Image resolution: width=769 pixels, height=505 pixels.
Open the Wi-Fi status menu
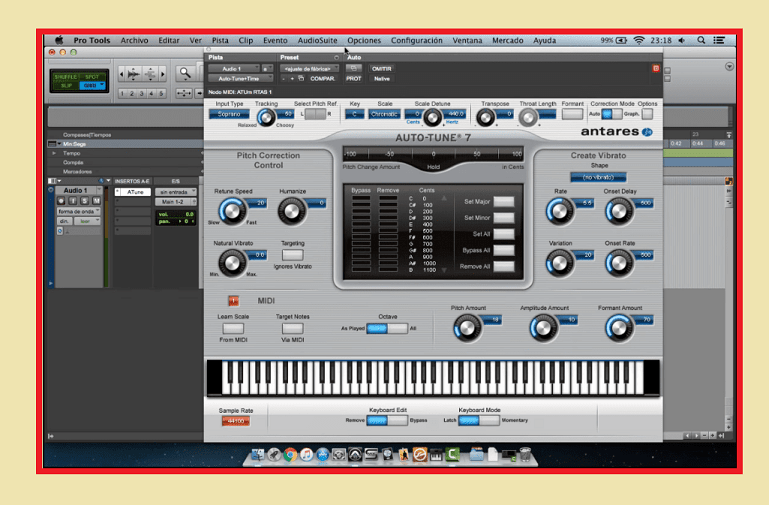pyautogui.click(x=639, y=40)
